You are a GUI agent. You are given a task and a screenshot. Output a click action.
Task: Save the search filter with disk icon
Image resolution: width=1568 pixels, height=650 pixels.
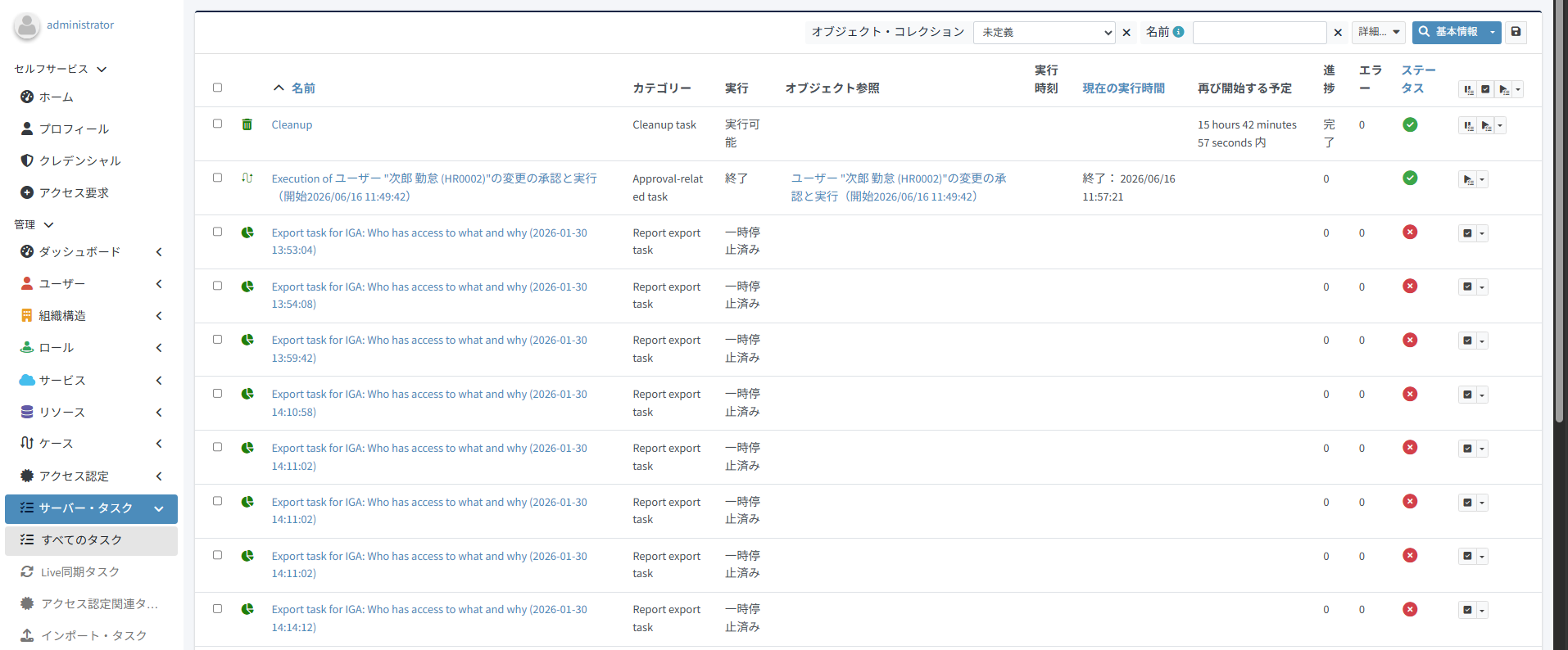click(1516, 32)
